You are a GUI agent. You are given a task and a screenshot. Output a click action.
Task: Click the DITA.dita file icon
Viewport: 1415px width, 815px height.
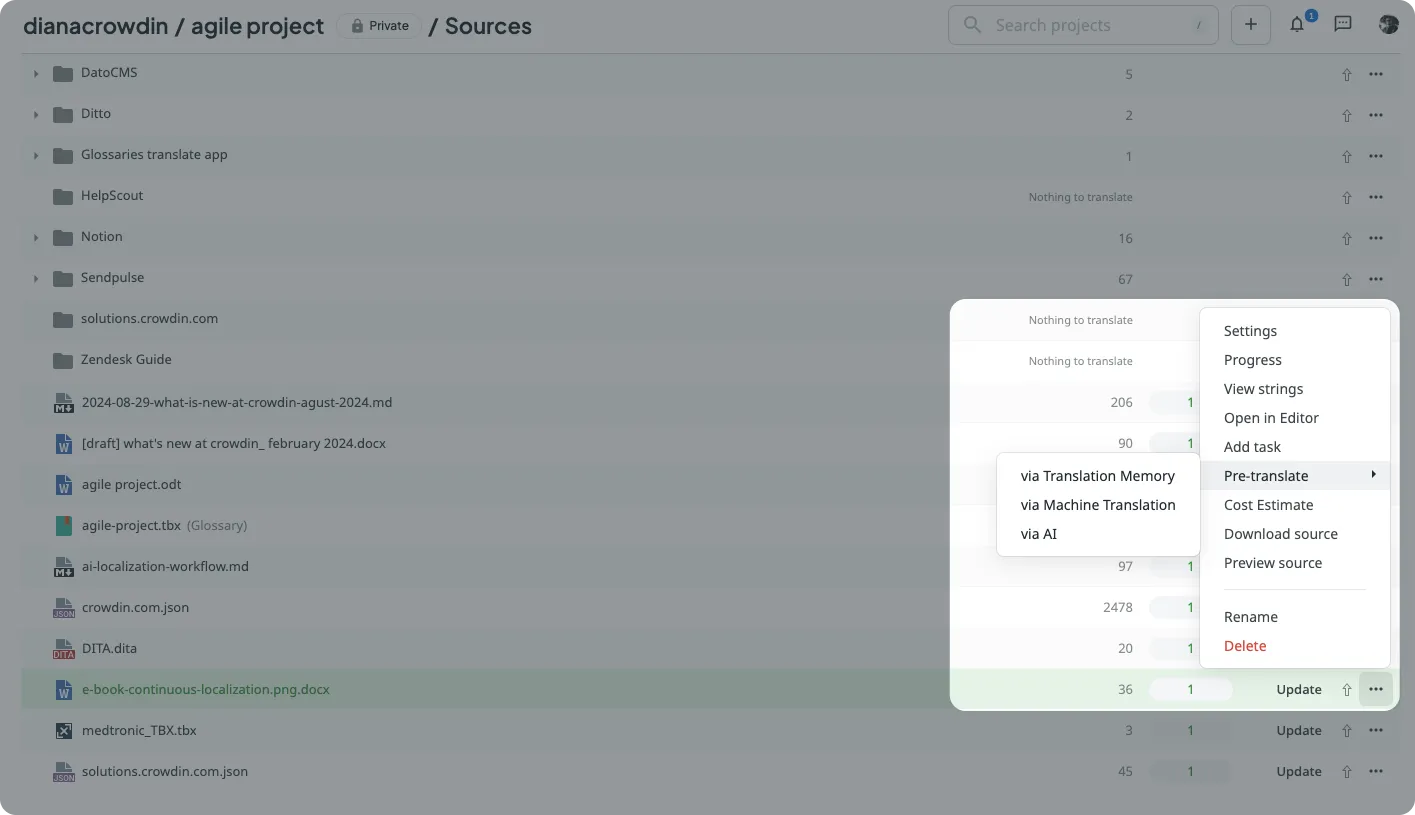tap(64, 649)
